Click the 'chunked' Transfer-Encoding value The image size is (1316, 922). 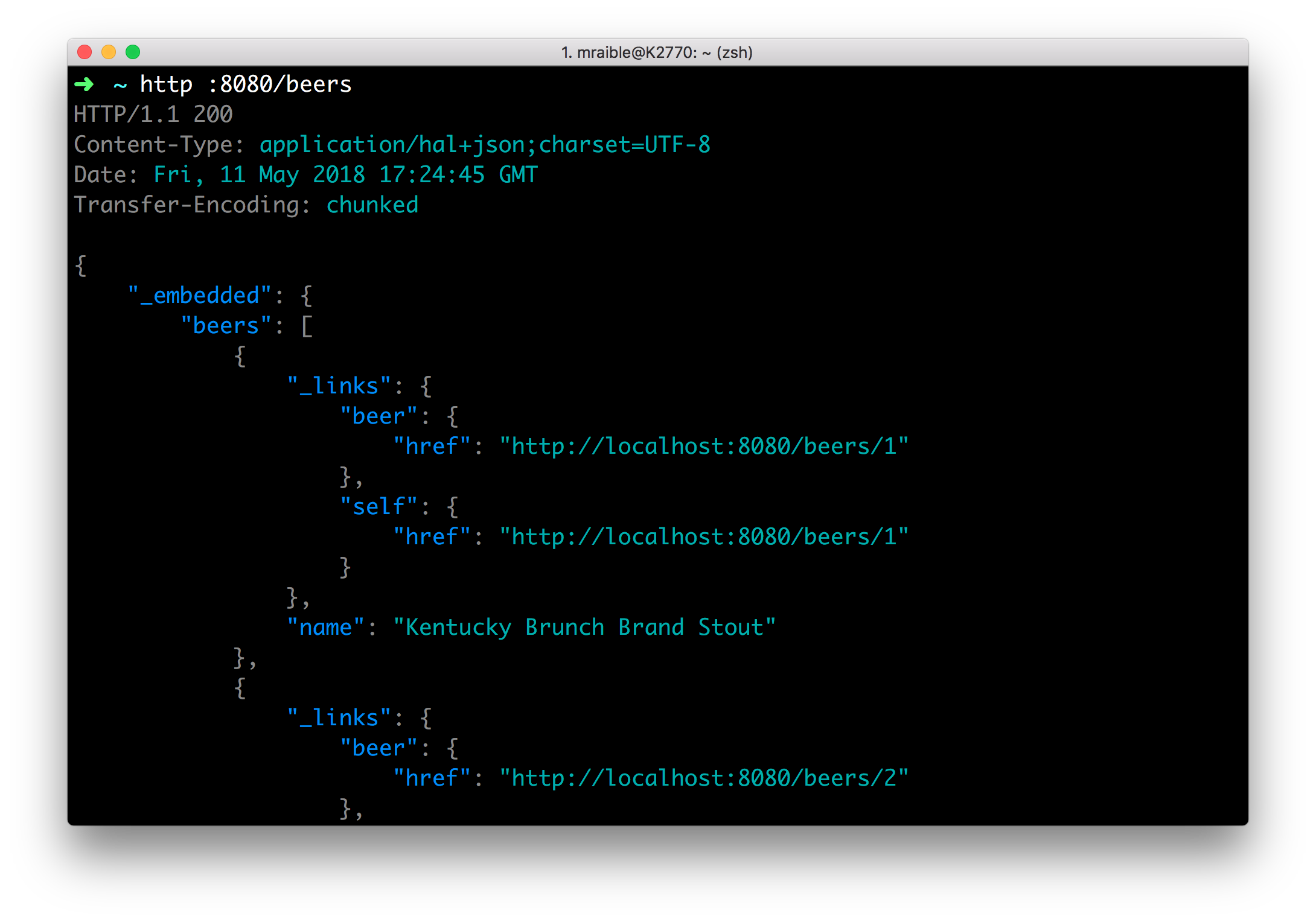click(x=372, y=205)
